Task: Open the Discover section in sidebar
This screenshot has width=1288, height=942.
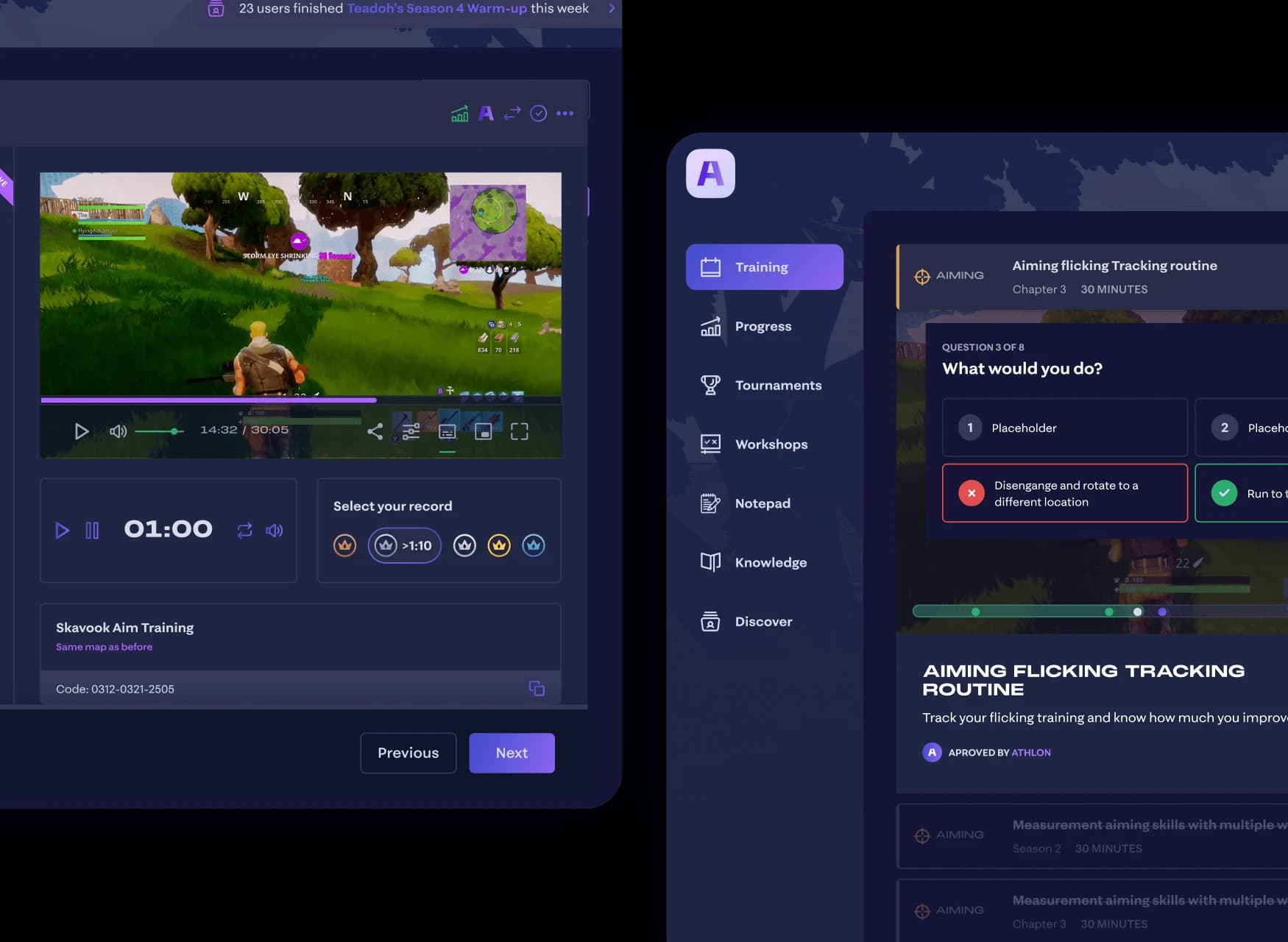Action: pos(746,621)
